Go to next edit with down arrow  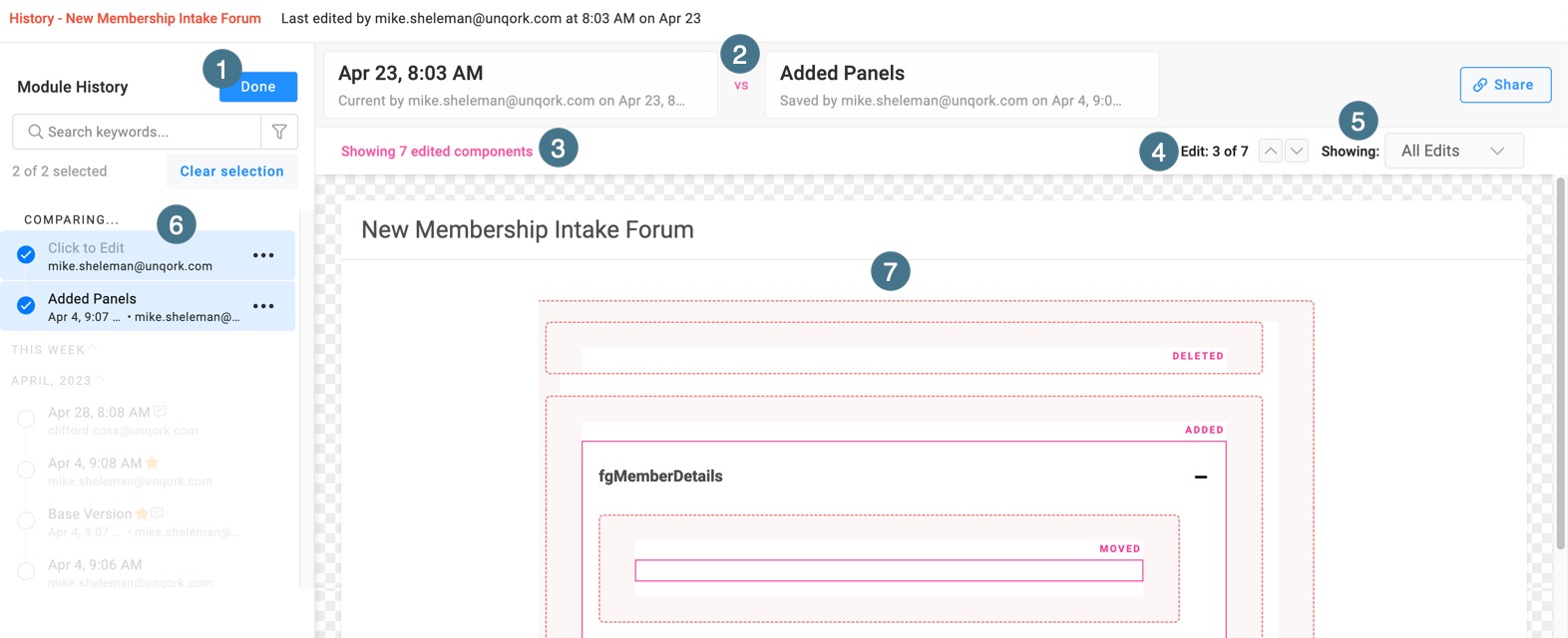1297,152
